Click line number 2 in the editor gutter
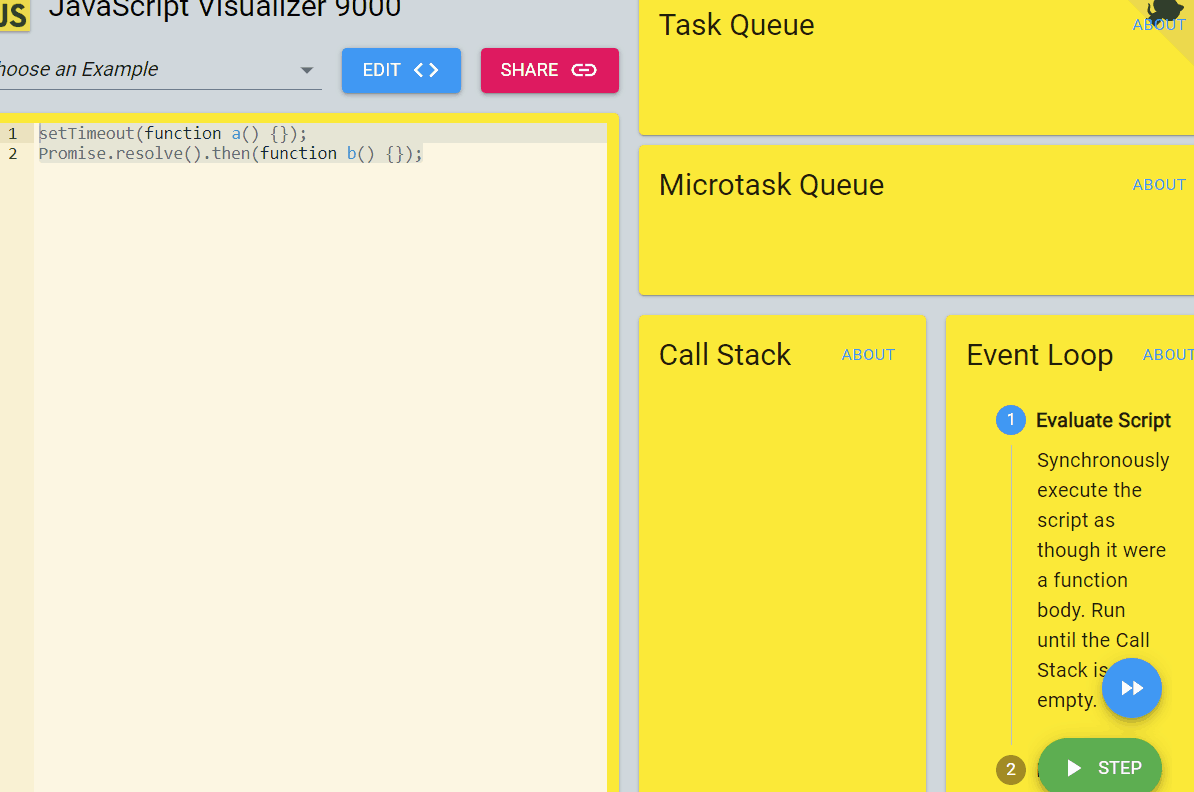The height and width of the screenshot is (792, 1194). click(x=12, y=153)
